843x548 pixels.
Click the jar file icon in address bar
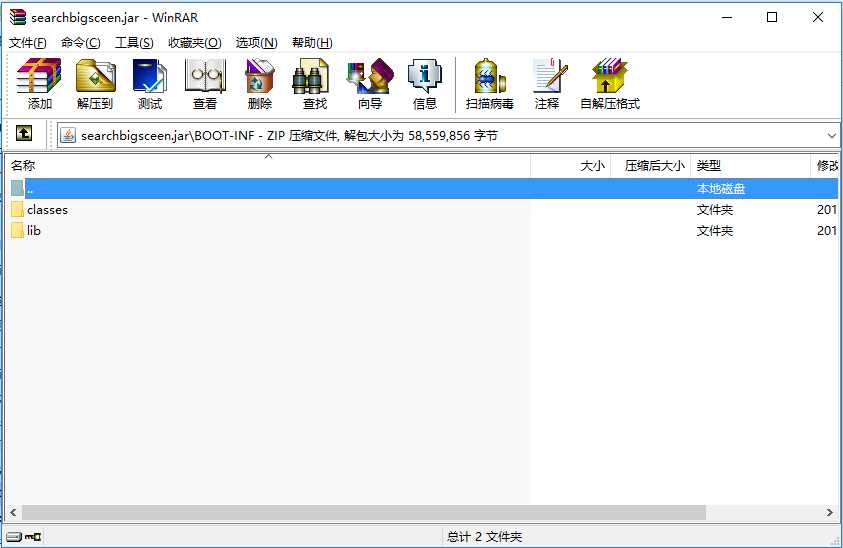(68, 135)
